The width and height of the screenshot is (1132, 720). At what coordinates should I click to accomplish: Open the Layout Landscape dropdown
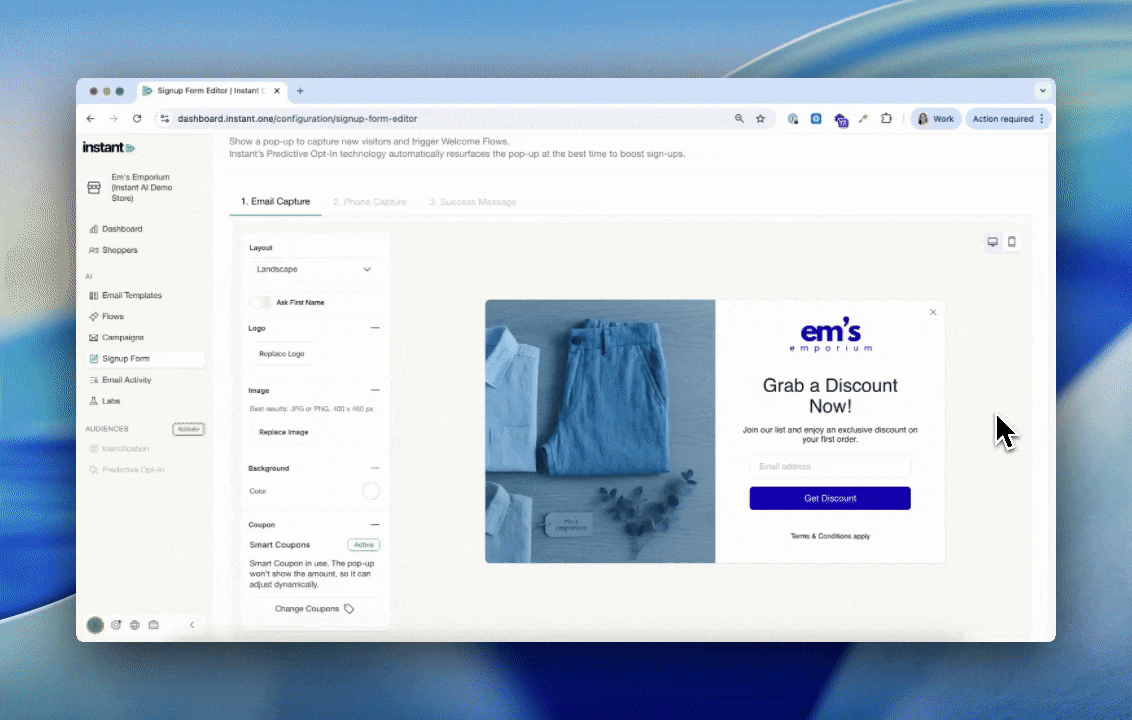(x=314, y=269)
